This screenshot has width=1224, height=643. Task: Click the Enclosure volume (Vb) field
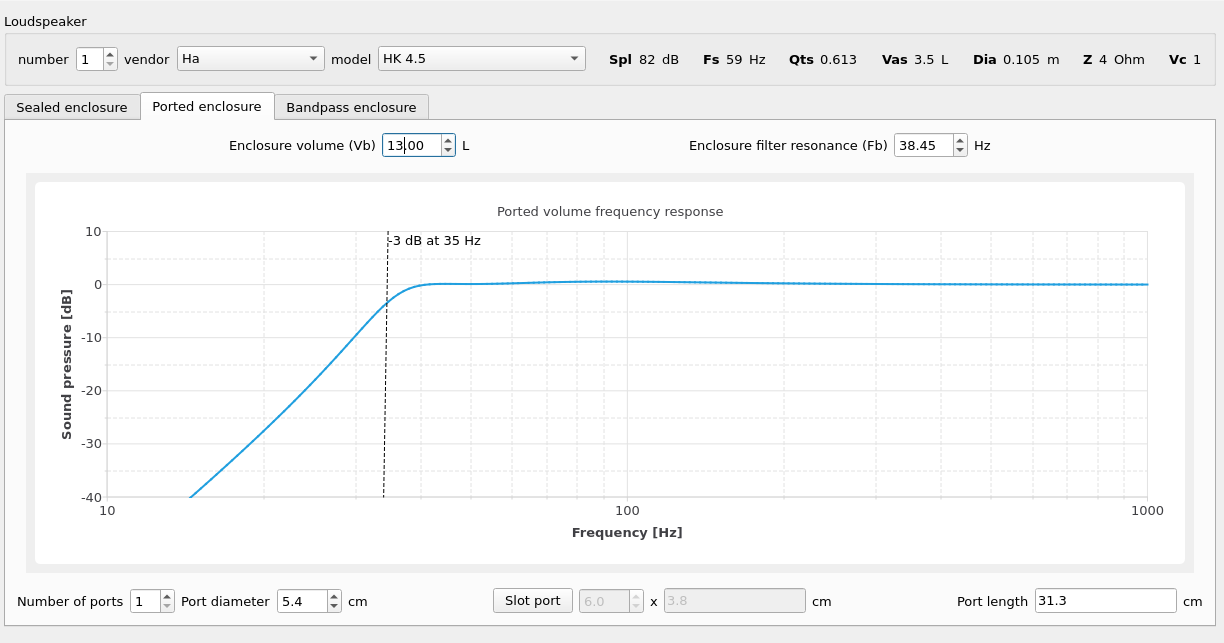411,146
